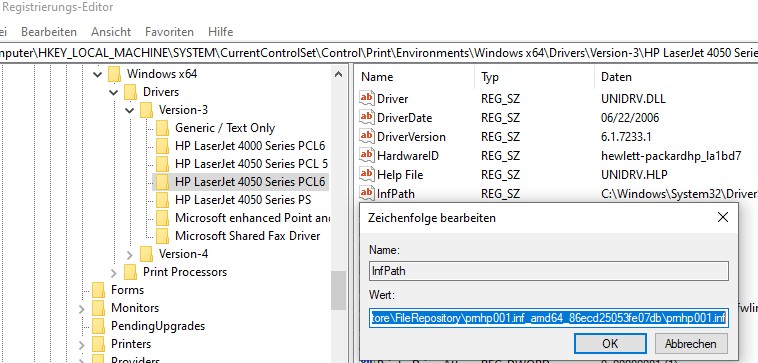This screenshot has height=363, width=758.
Task: Select the HP LaserJet 4050 Series PS key
Action: point(243,200)
